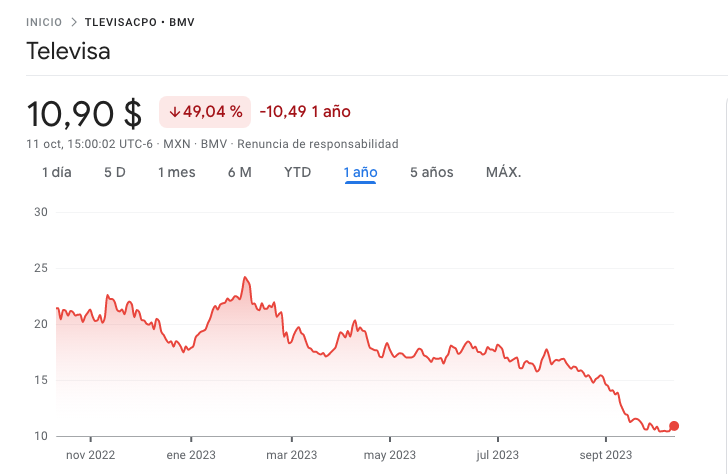
Task: Select the 5 D range tab
Action: click(115, 172)
